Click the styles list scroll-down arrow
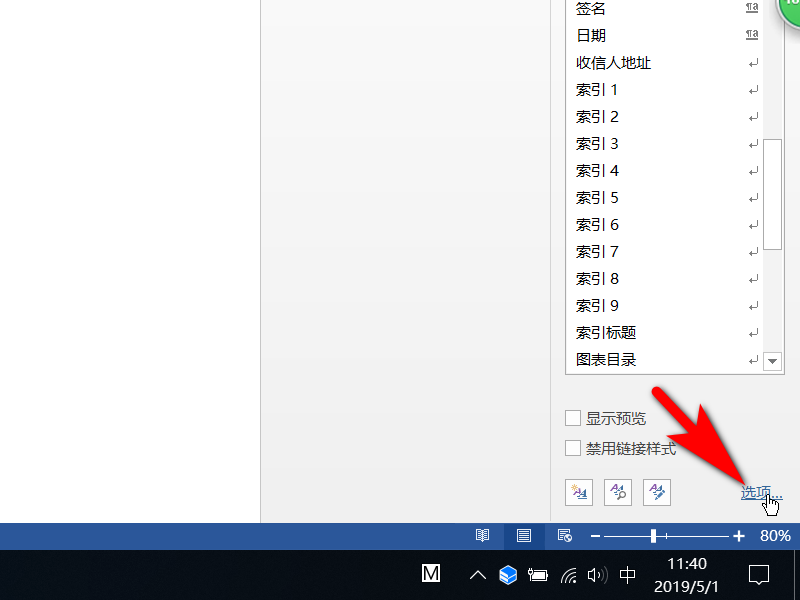The image size is (800, 600). pyautogui.click(x=772, y=361)
